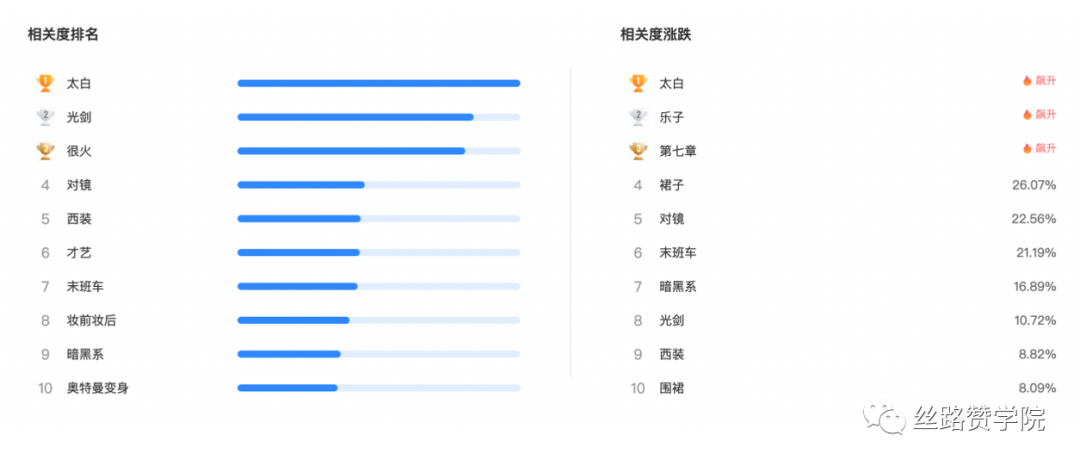Open keyword 奥特曼变身 in ranking list
The width and height of the screenshot is (1080, 466).
97,388
